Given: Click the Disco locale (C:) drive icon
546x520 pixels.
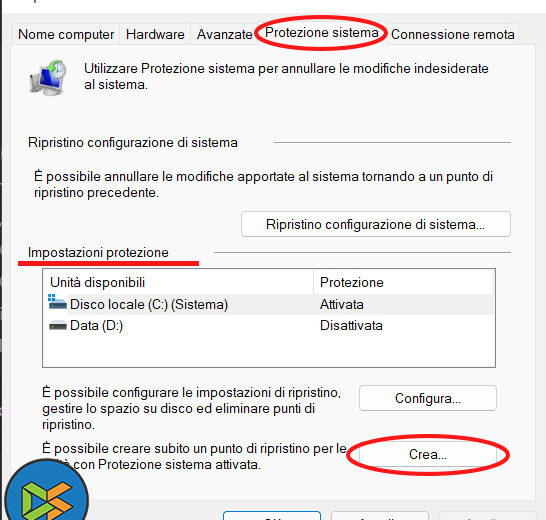Looking at the screenshot, I should [57, 302].
